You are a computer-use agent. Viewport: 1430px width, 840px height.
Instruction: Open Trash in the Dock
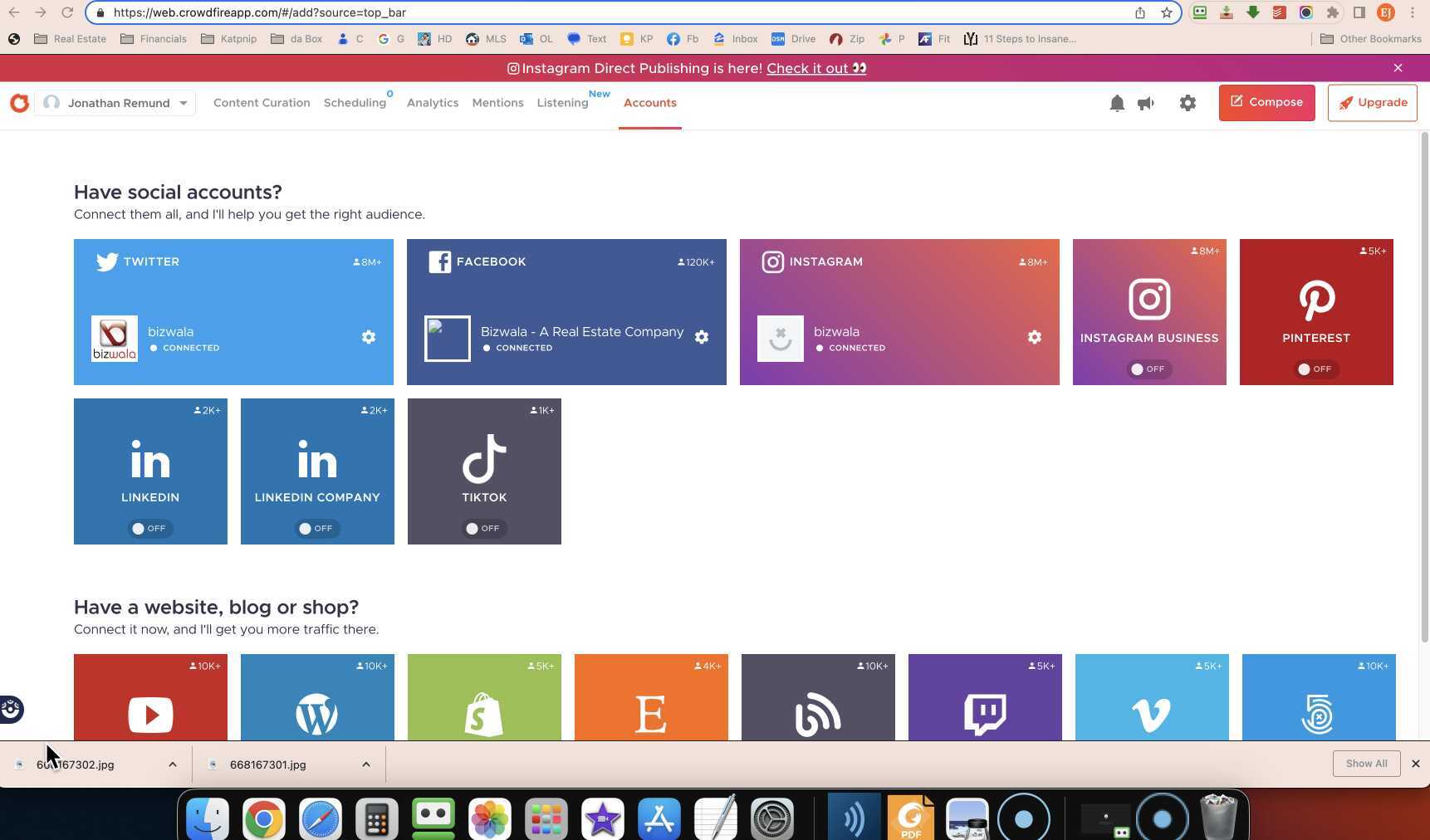pos(1218,818)
